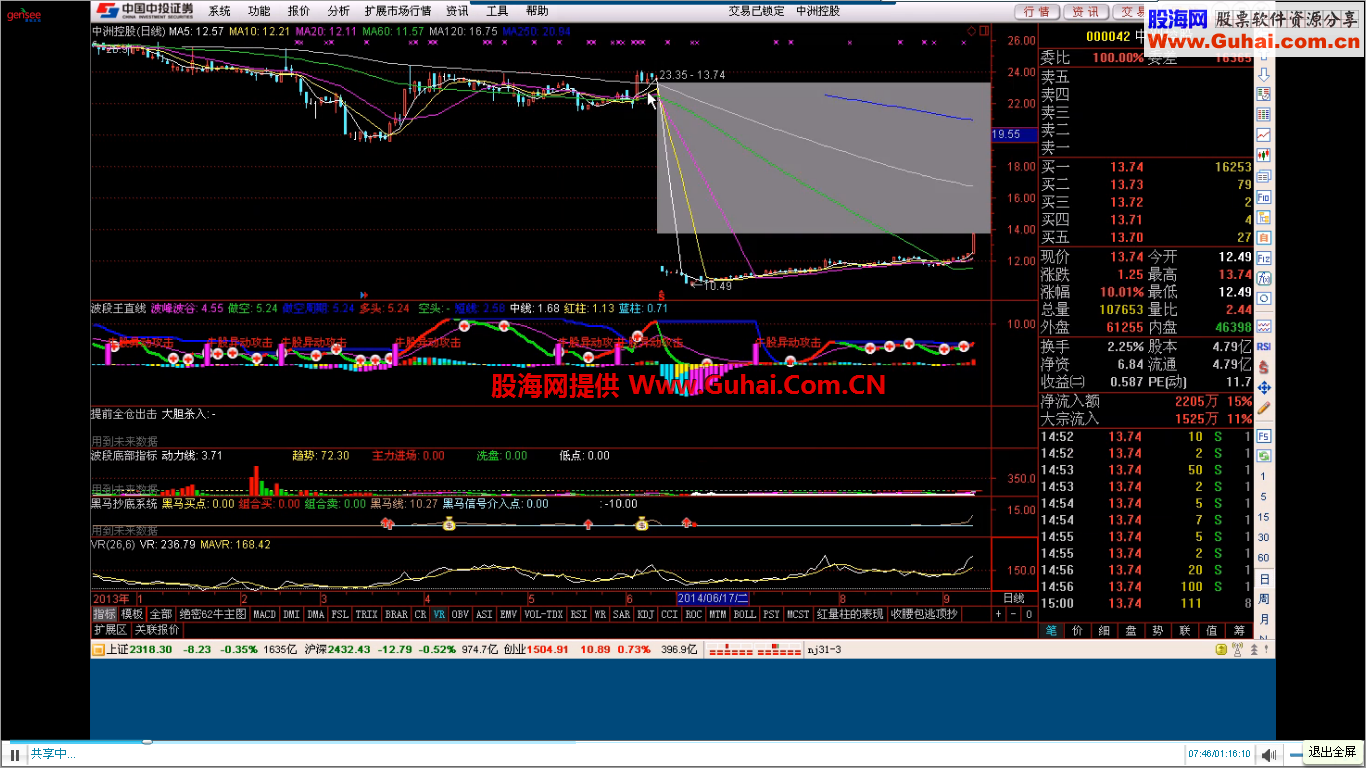The image size is (1366, 768).
Task: Switch to the 价 price tab
Action: coord(1078,630)
